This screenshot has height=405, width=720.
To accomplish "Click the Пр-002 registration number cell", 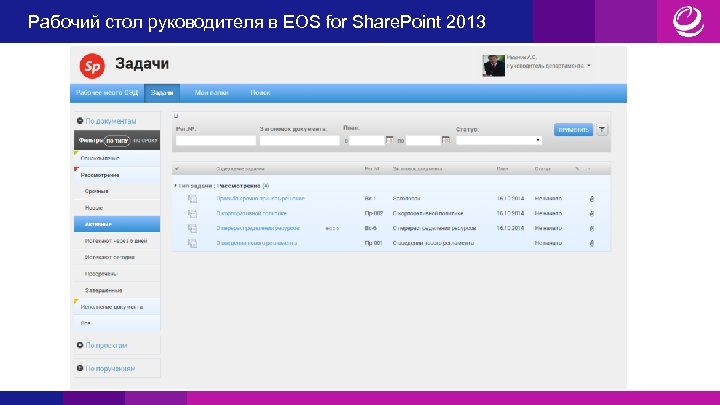I will (x=373, y=213).
